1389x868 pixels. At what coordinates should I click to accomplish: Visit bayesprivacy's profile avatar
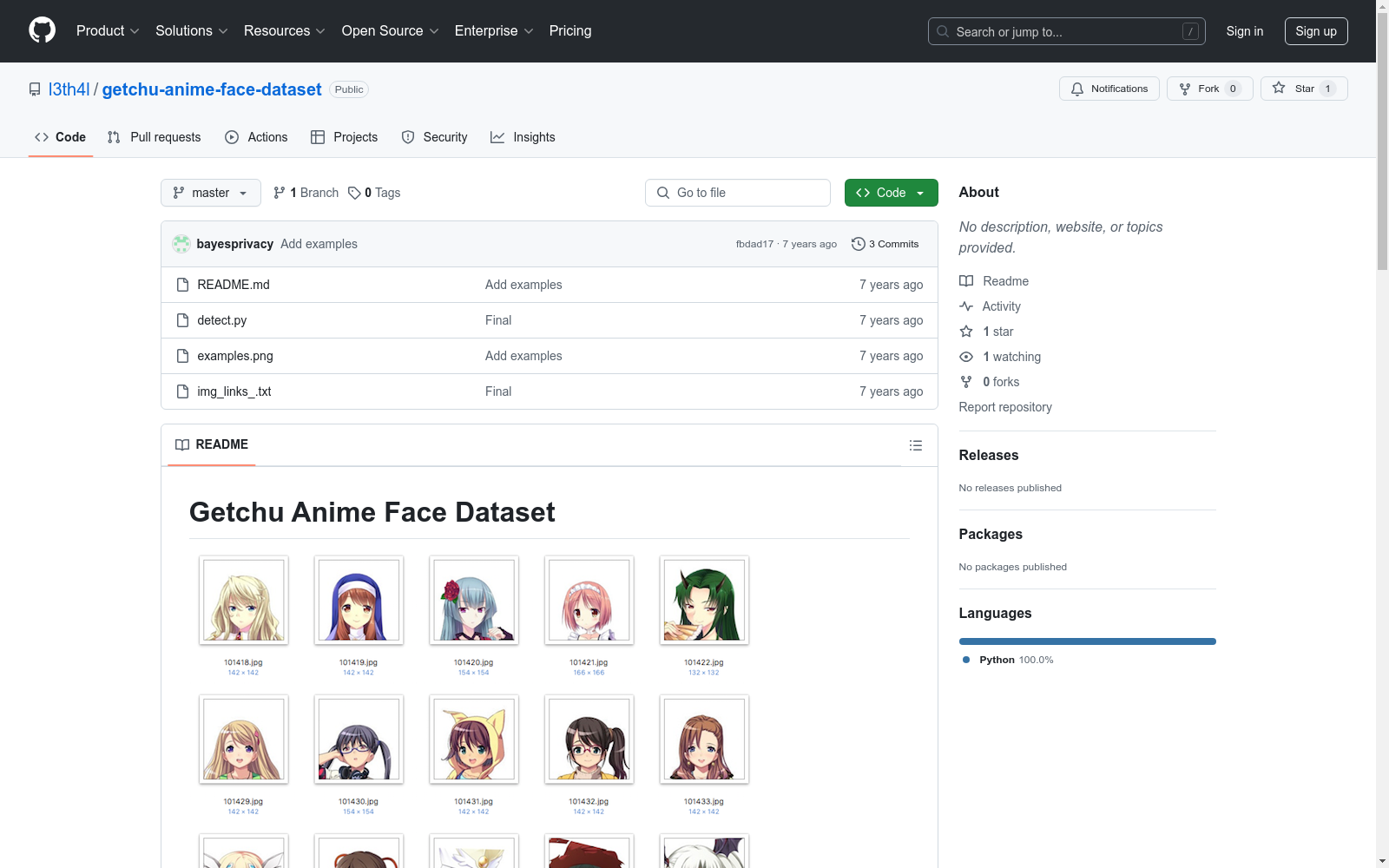181,244
